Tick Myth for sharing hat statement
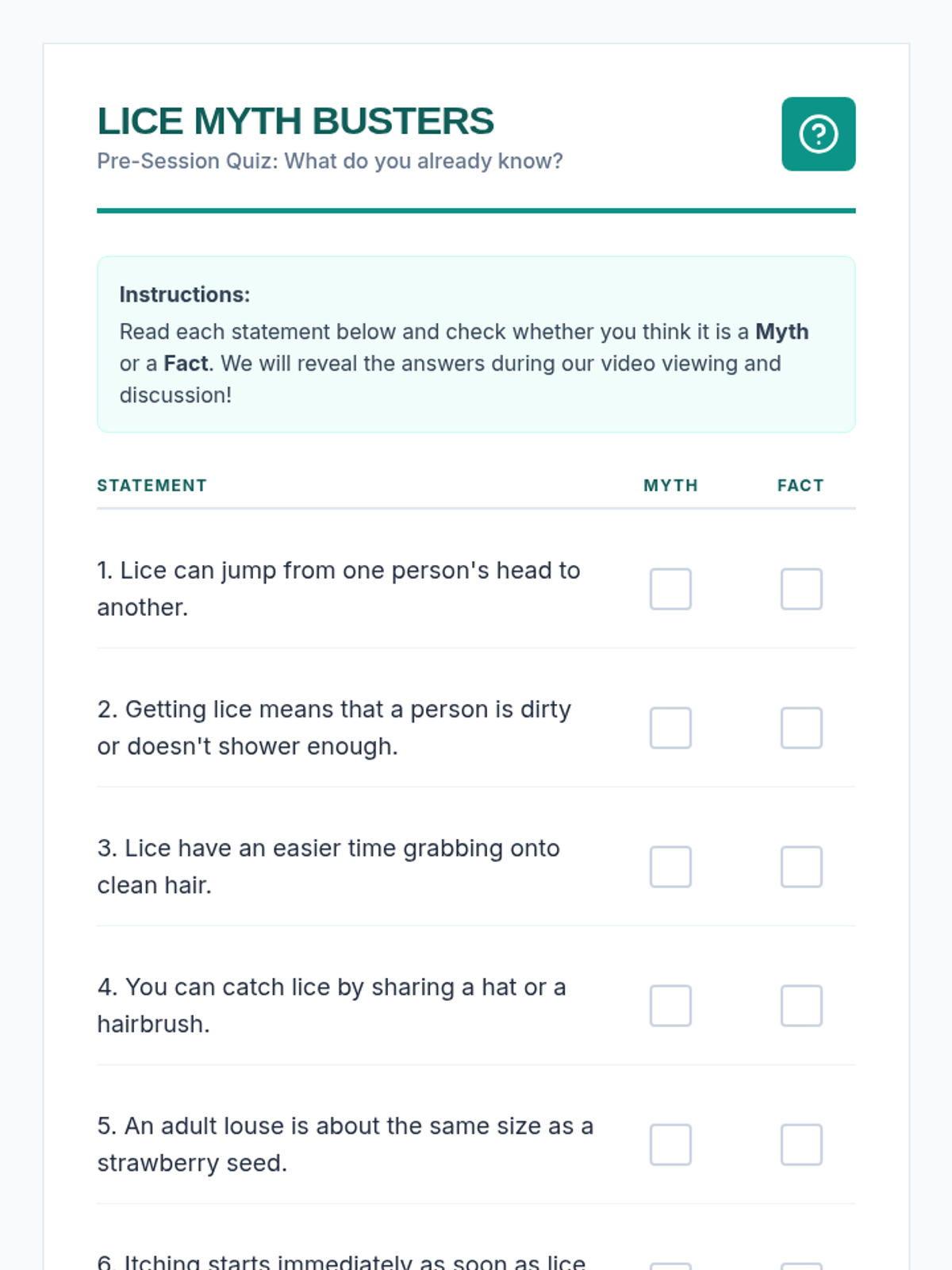The width and height of the screenshot is (952, 1270). coord(670,1006)
